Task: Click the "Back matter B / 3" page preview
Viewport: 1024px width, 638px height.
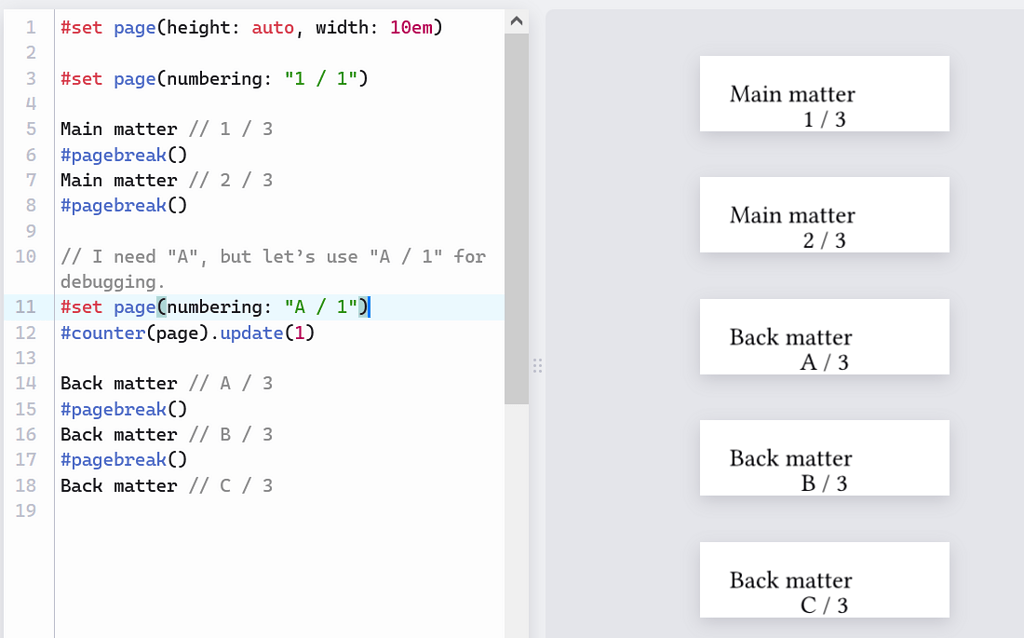Action: 823,458
